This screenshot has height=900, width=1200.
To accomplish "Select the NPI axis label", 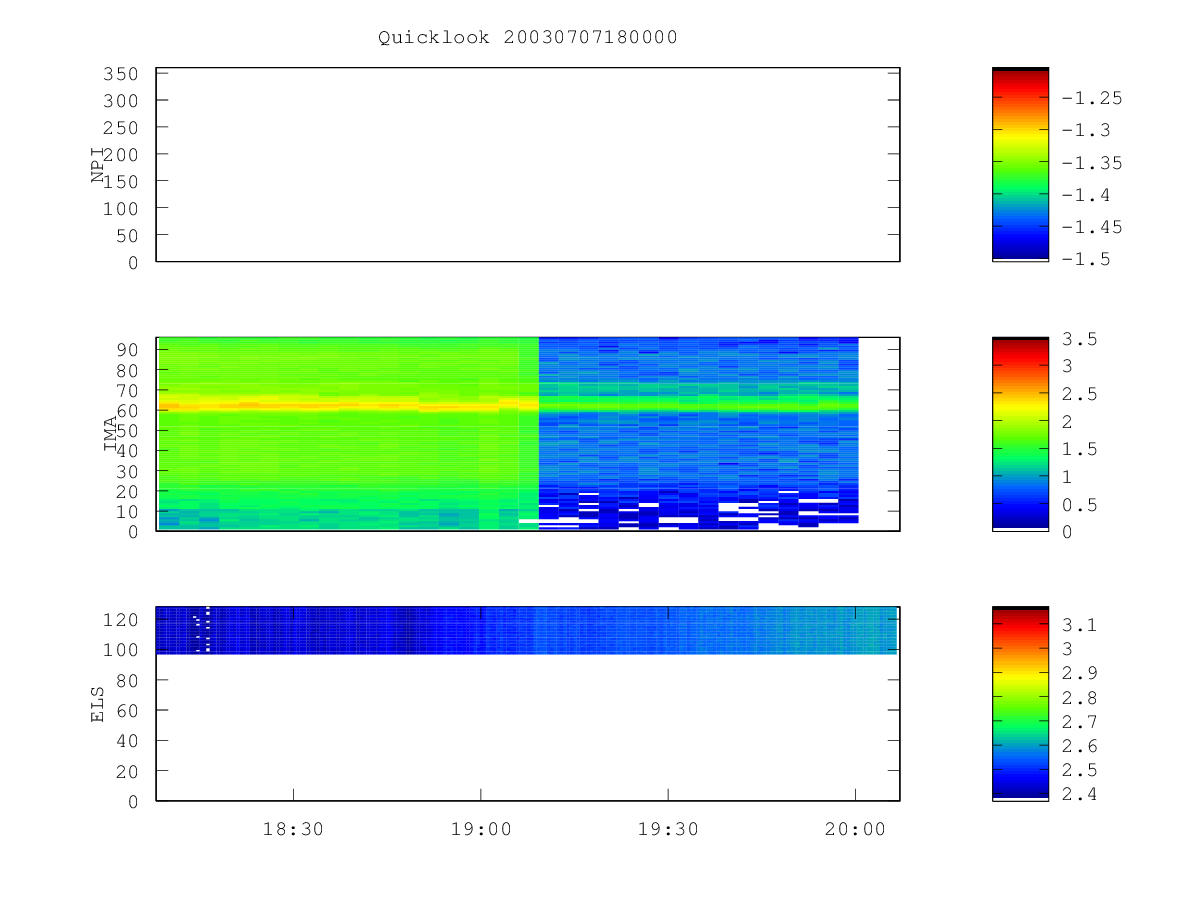I will (98, 165).
